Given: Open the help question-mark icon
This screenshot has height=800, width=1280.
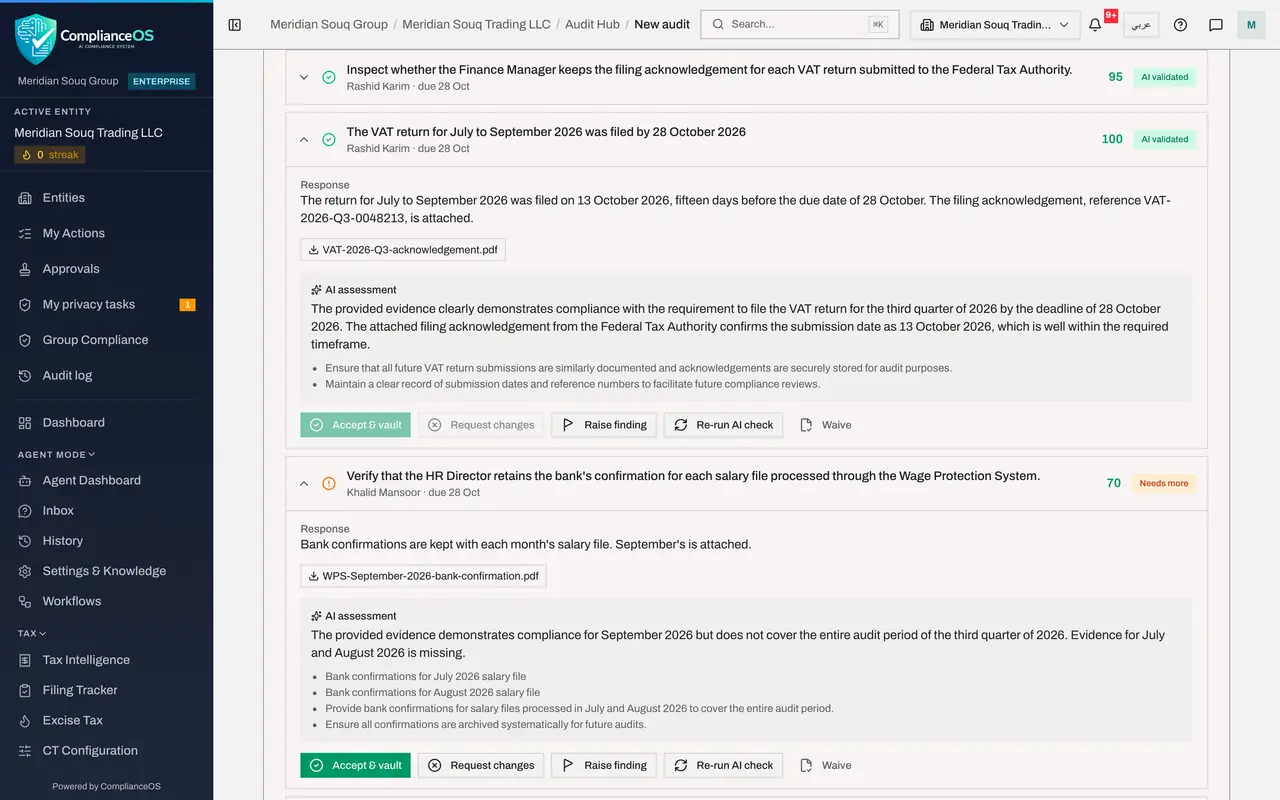Looking at the screenshot, I should click(1180, 25).
